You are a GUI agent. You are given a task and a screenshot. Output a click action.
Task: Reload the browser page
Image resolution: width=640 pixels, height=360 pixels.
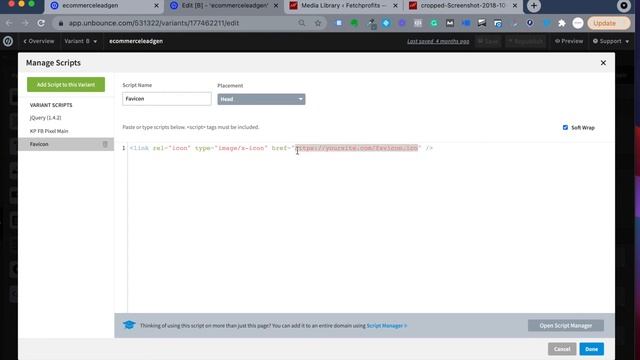pos(41,23)
